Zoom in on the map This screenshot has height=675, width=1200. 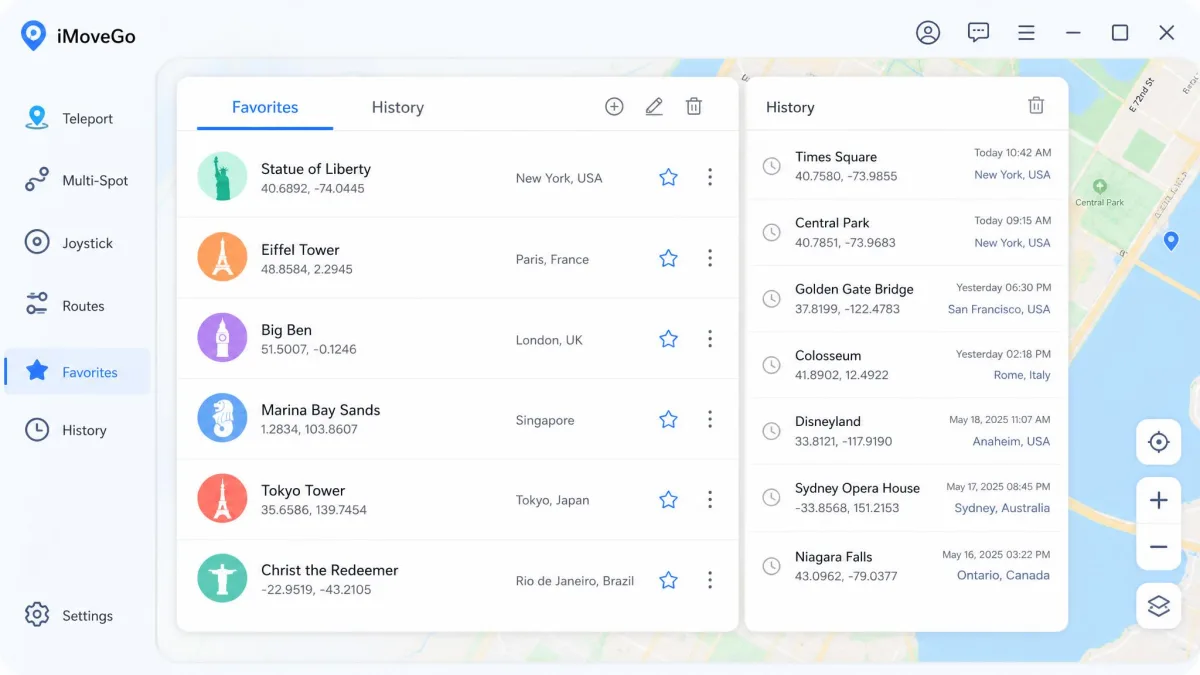tap(1158, 501)
